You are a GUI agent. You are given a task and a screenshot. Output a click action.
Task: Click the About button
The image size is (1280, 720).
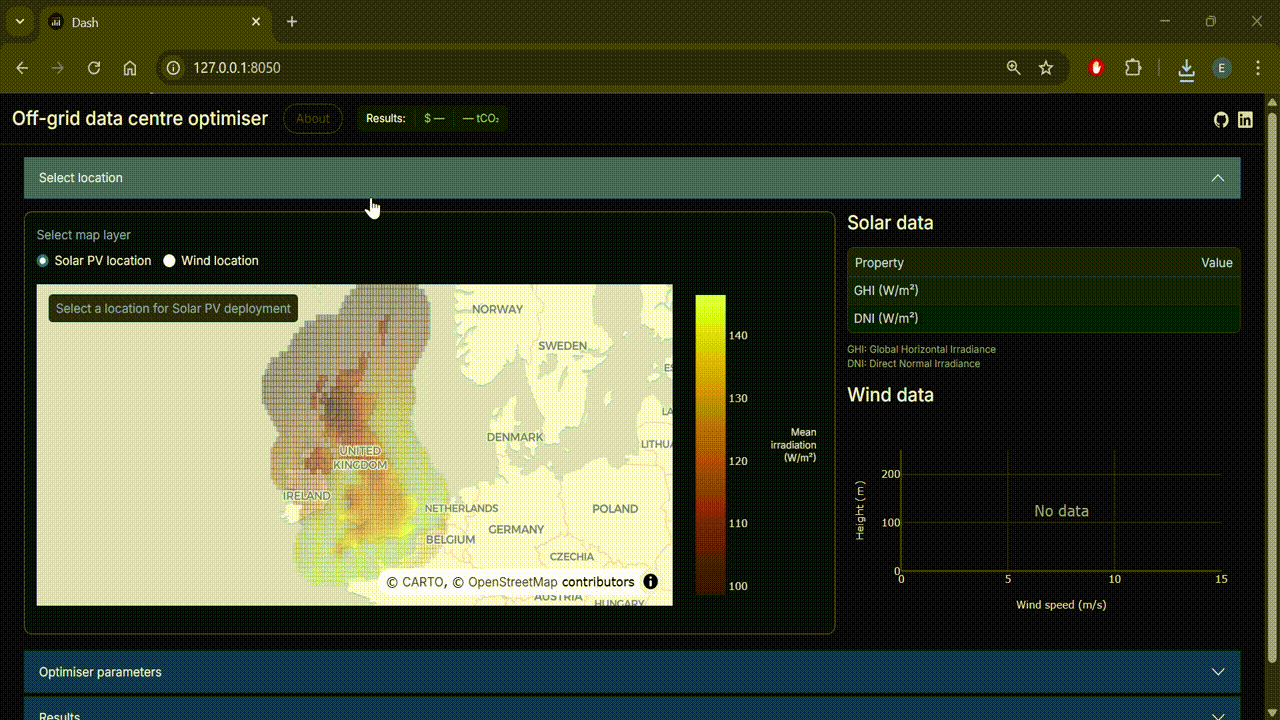coord(313,119)
